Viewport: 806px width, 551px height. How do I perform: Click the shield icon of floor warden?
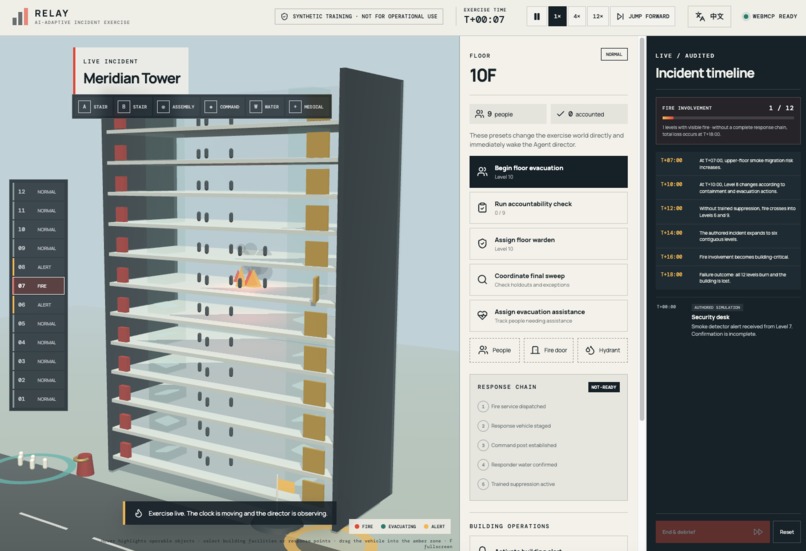482,244
